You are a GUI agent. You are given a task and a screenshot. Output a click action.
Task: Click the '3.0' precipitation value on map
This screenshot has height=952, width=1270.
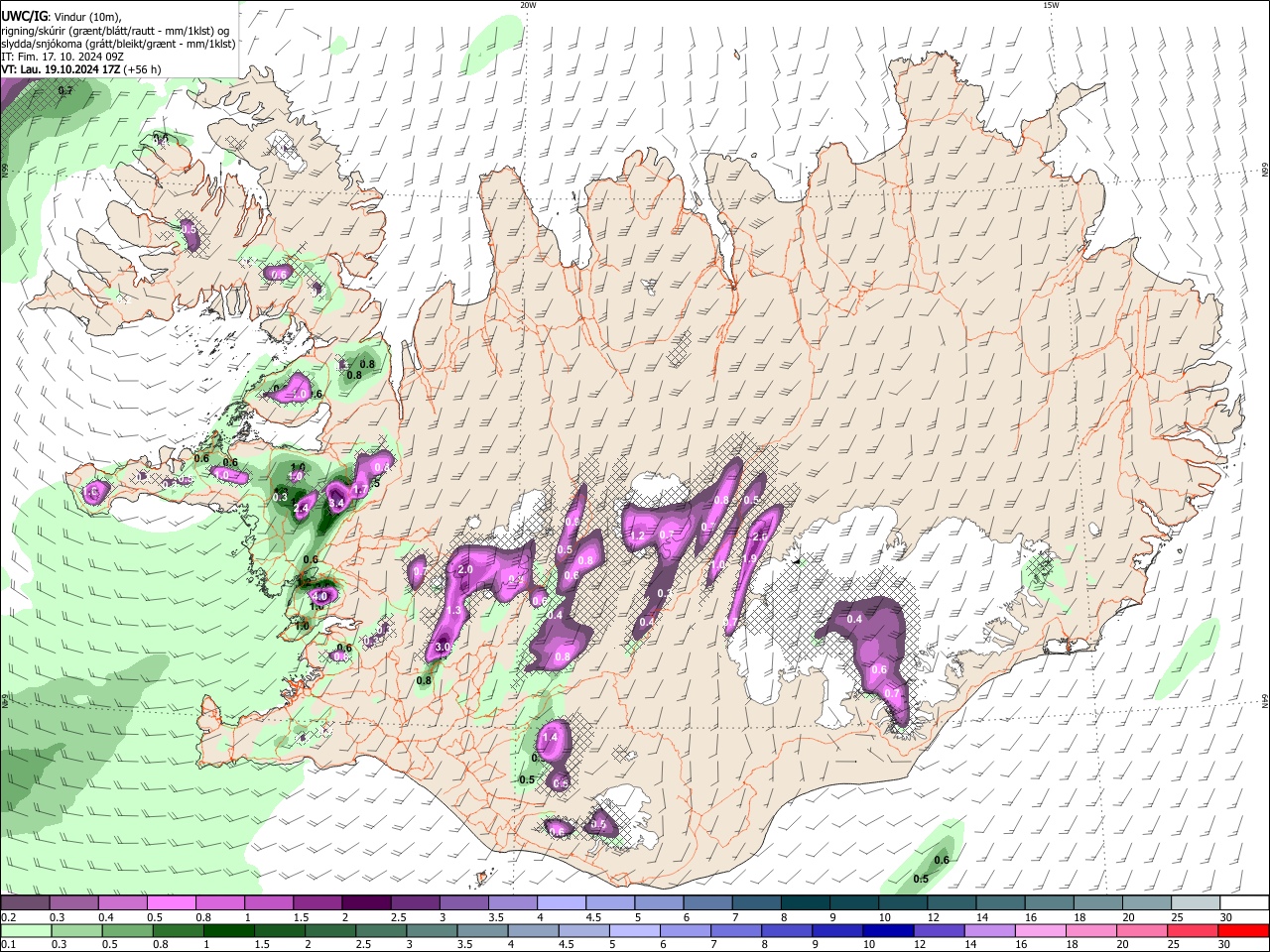(444, 647)
